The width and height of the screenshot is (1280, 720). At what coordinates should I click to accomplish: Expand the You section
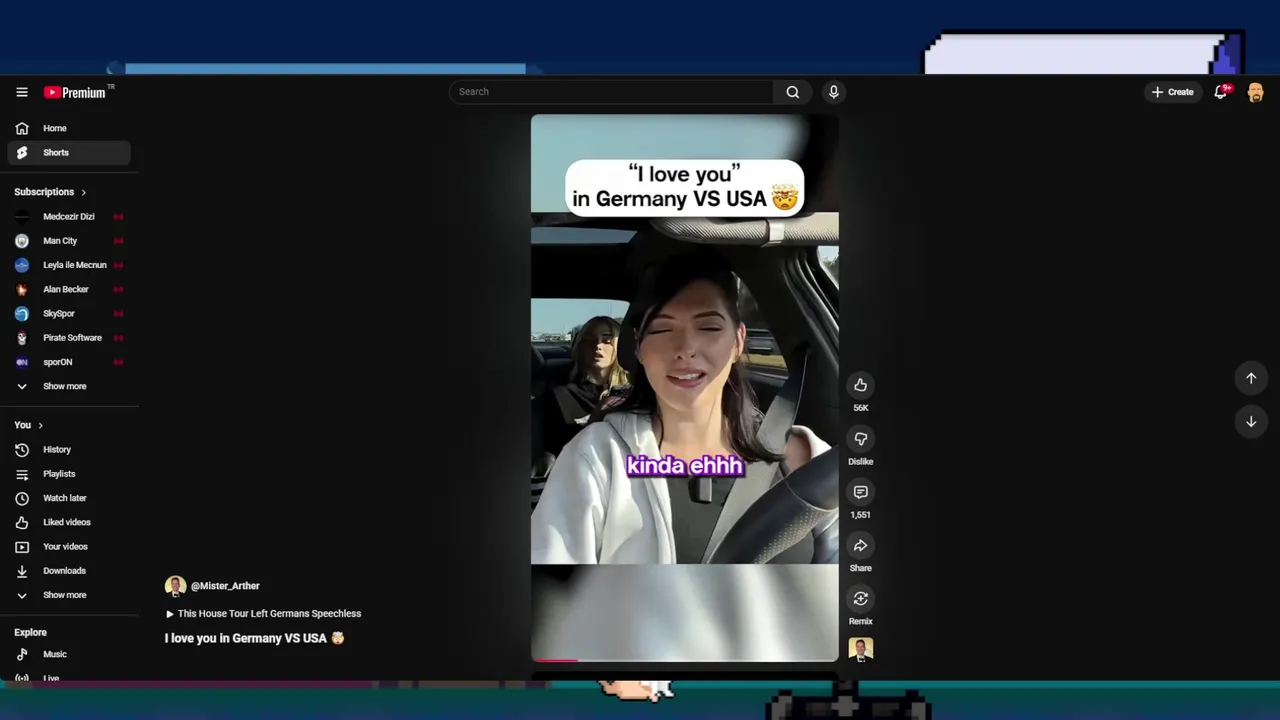pos(29,425)
